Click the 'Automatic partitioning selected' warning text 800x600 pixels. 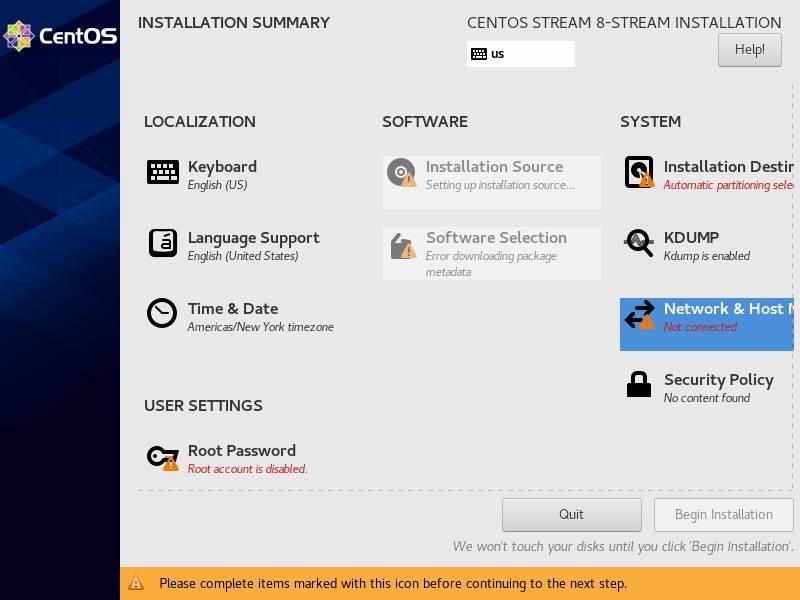(725, 186)
